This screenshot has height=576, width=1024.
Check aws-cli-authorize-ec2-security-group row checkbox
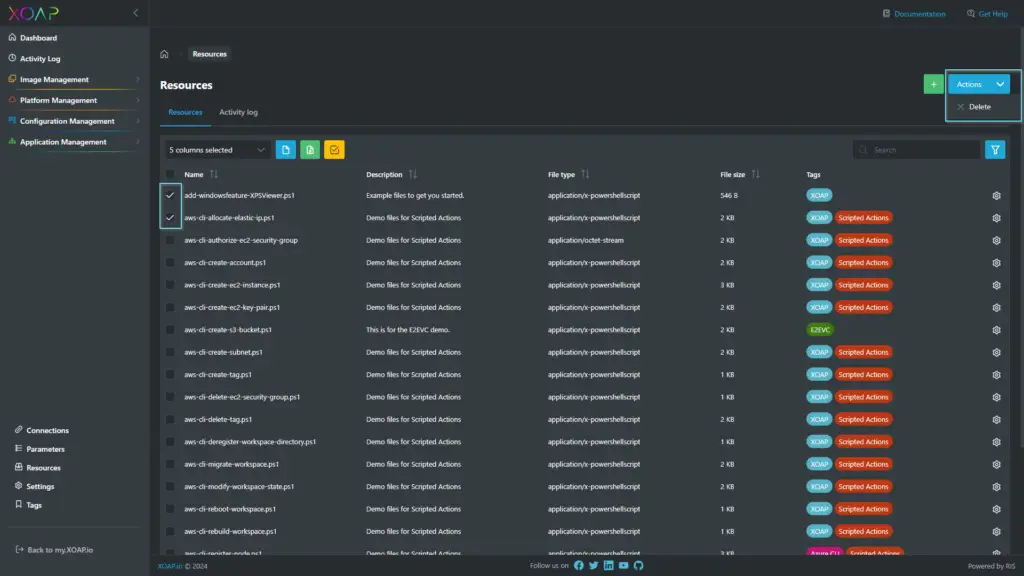[170, 240]
